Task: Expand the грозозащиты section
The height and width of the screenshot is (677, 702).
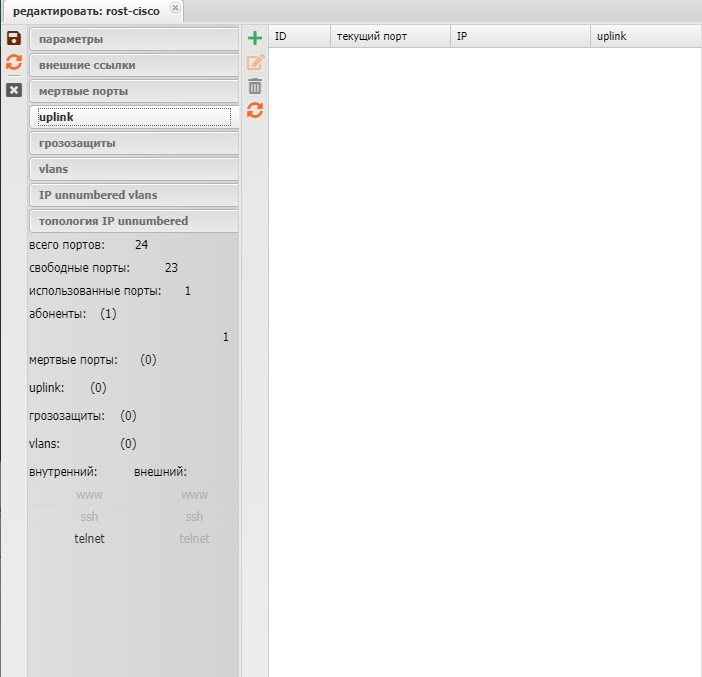Action: tap(134, 143)
